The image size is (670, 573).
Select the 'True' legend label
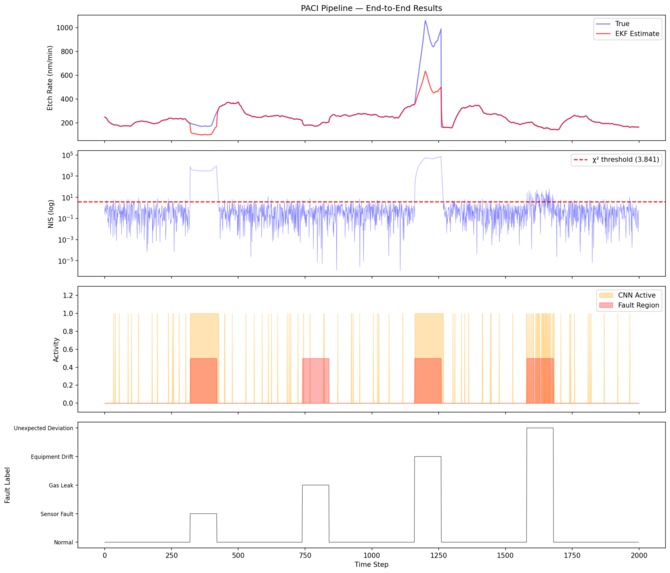click(x=622, y=24)
